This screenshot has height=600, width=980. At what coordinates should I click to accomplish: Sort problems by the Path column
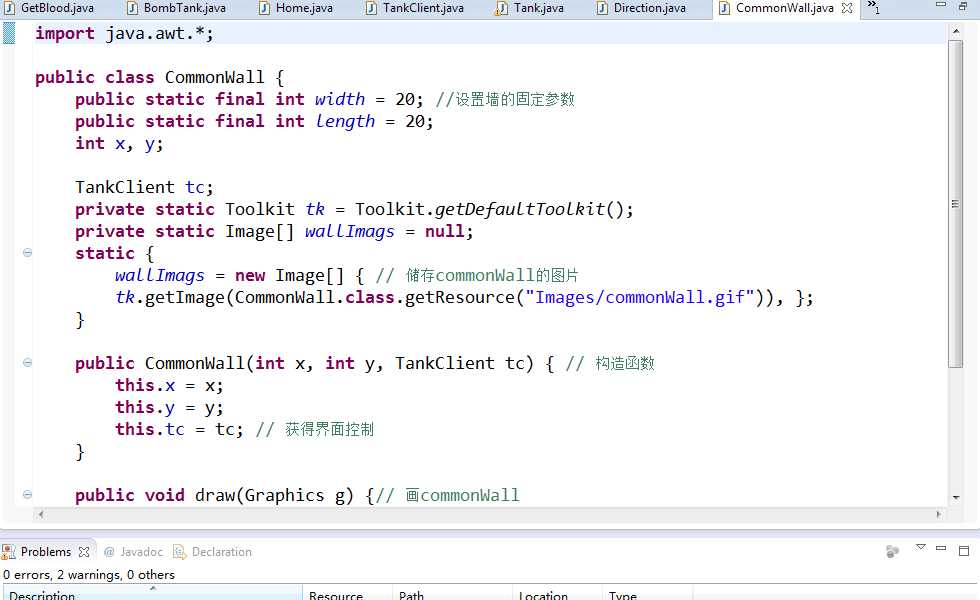coord(452,594)
